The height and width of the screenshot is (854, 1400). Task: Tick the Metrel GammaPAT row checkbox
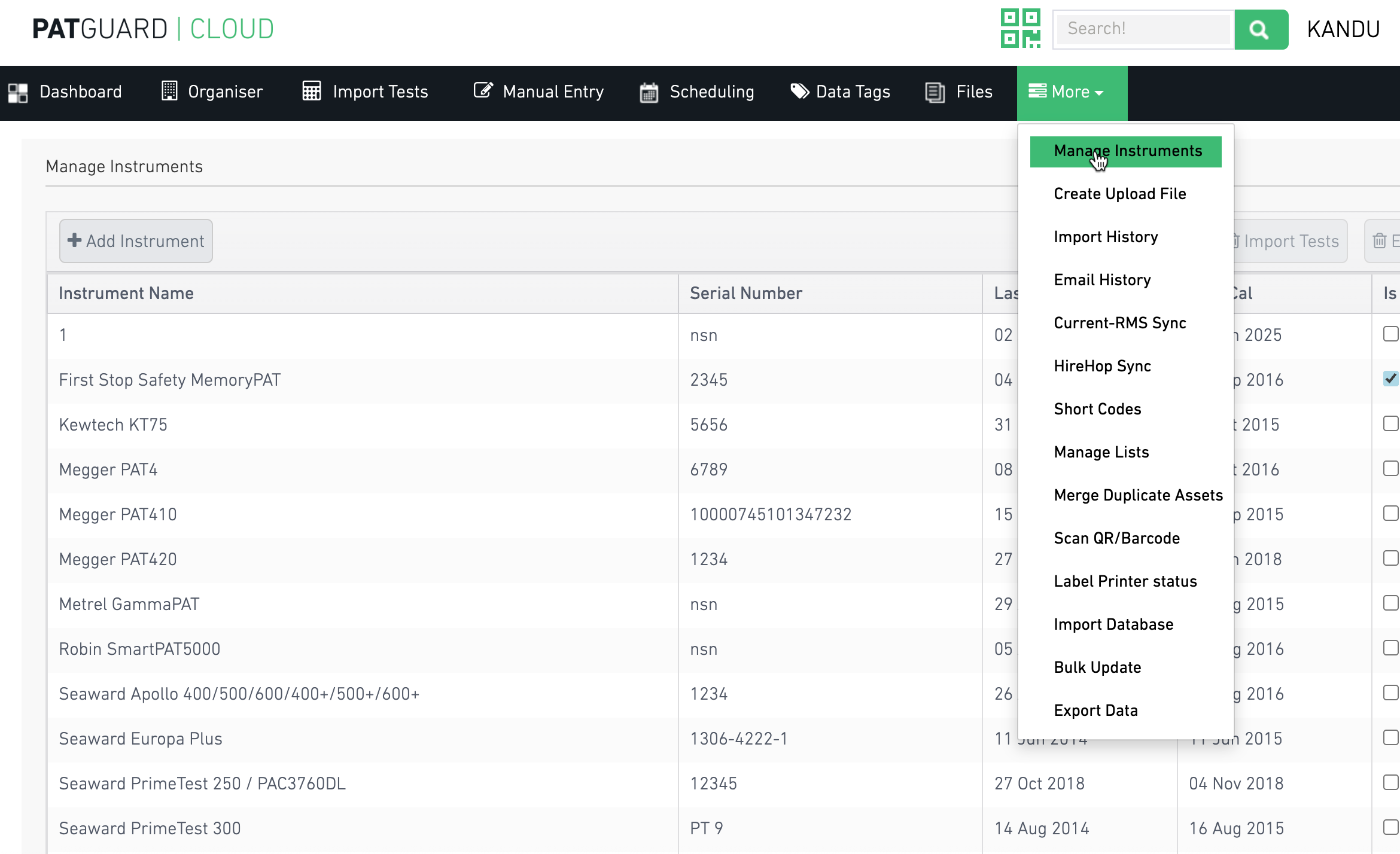coord(1390,603)
